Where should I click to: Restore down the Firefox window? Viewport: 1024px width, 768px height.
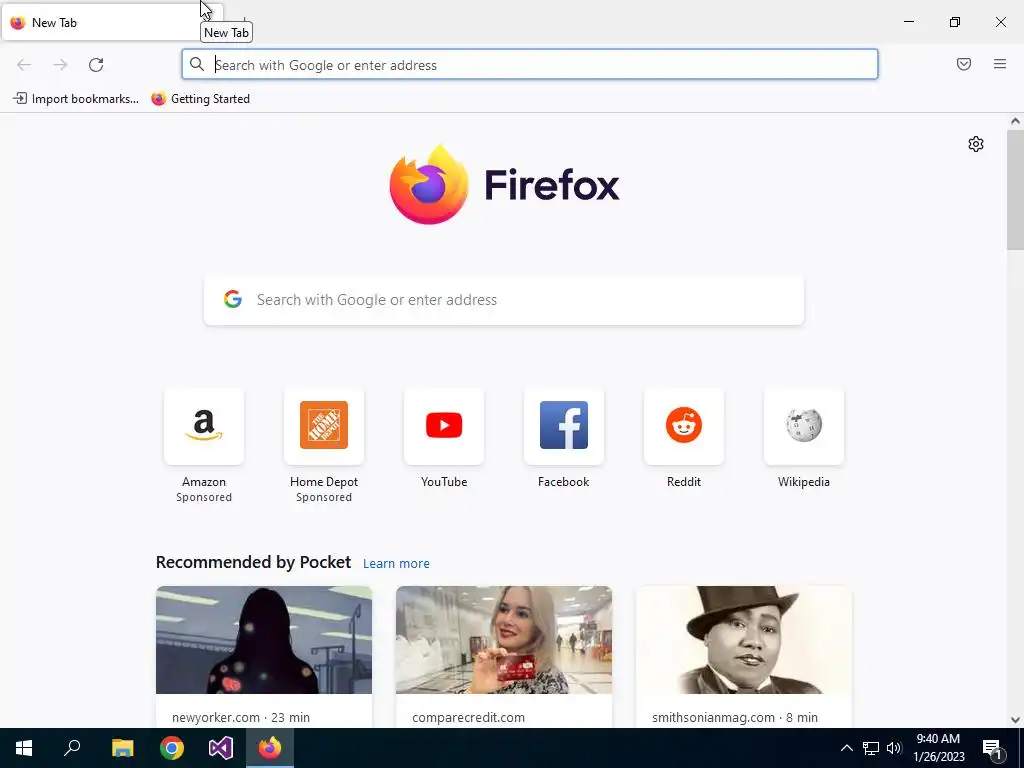point(955,22)
